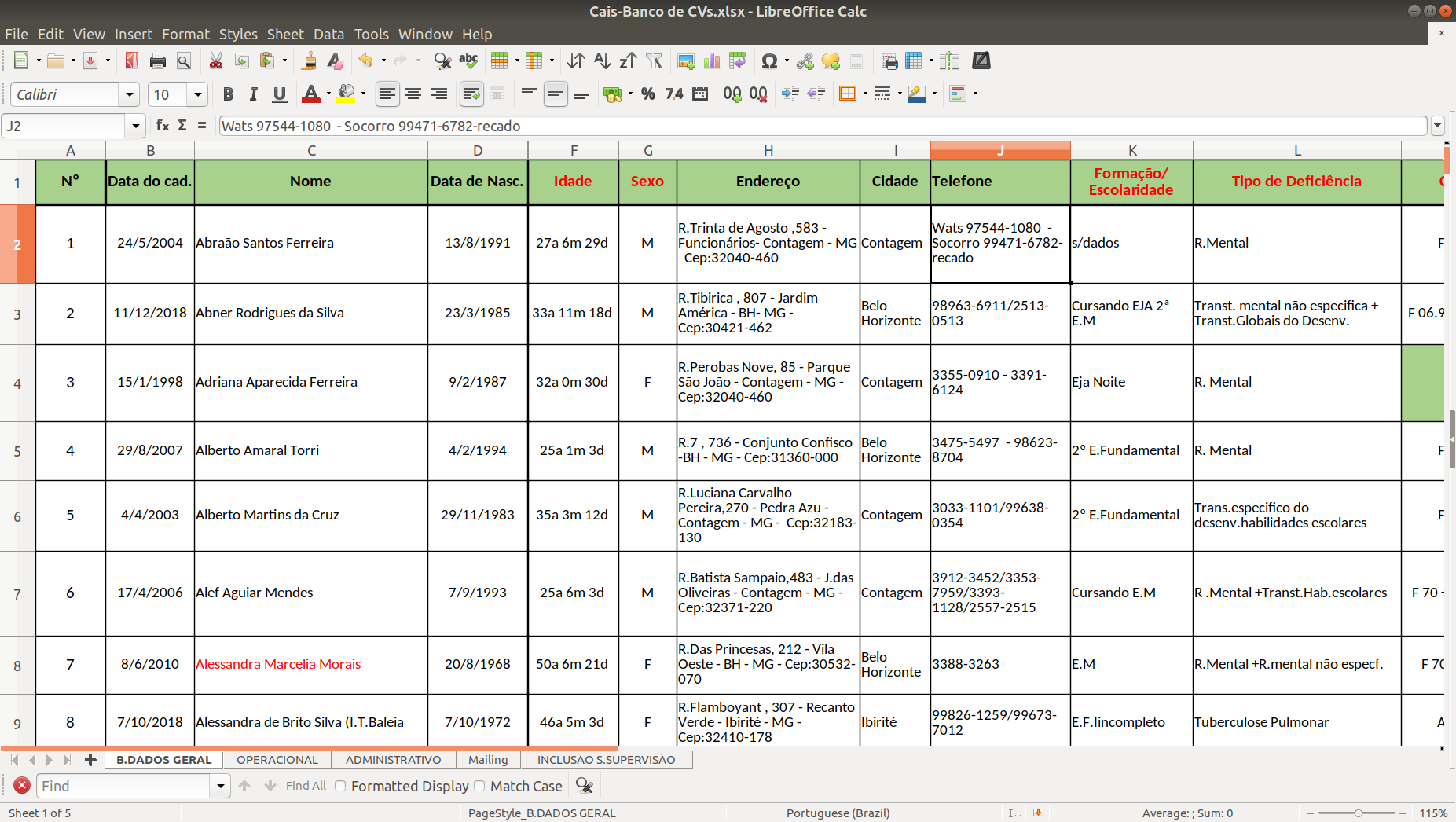Screen dimensions: 1456x822
Task: Click the Clone Formatting paintbrush icon
Action: (x=310, y=61)
